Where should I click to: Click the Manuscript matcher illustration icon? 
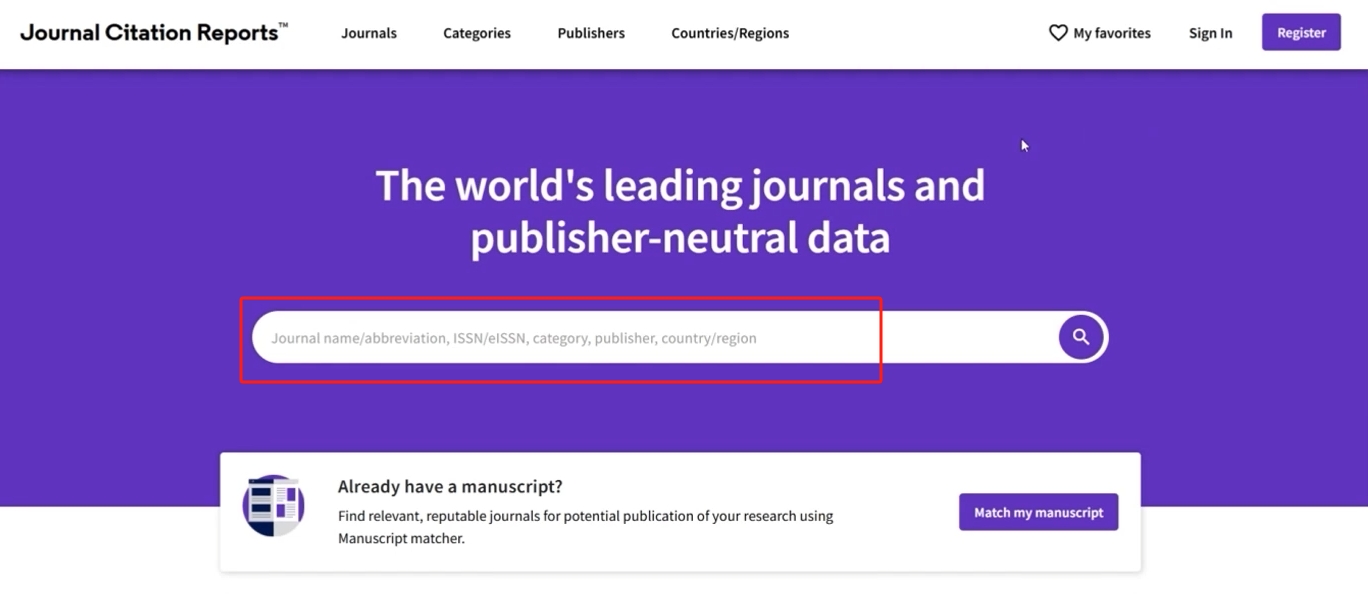[x=273, y=505]
